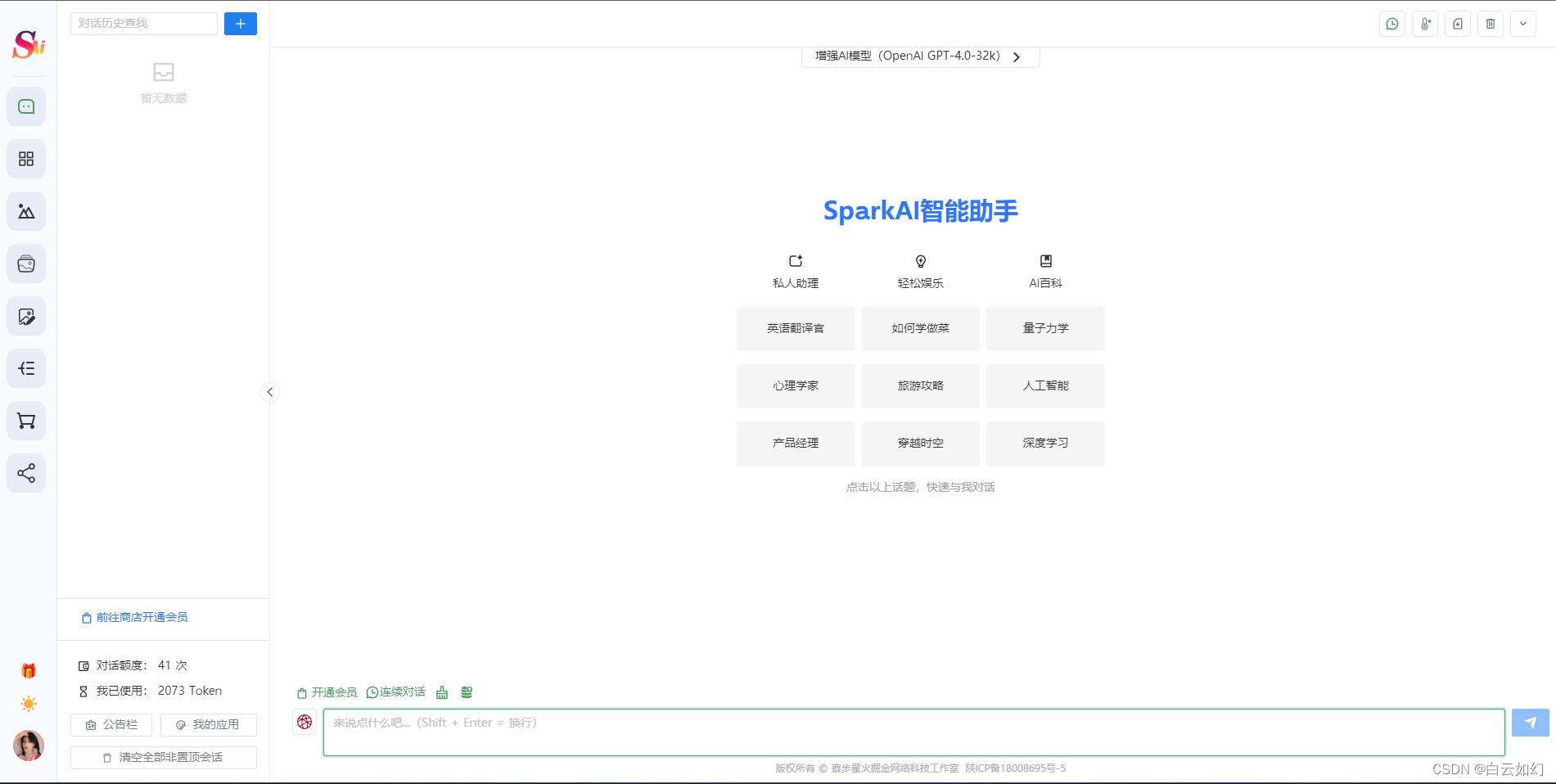The image size is (1556, 784).
Task: Focus the conversation history search field
Action: 144,24
